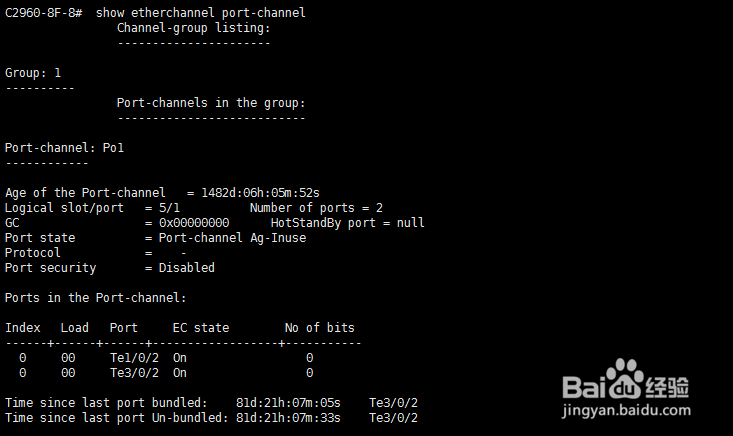Click the Baidu paw logo watermark
This screenshot has width=733, height=436.
pos(625,379)
